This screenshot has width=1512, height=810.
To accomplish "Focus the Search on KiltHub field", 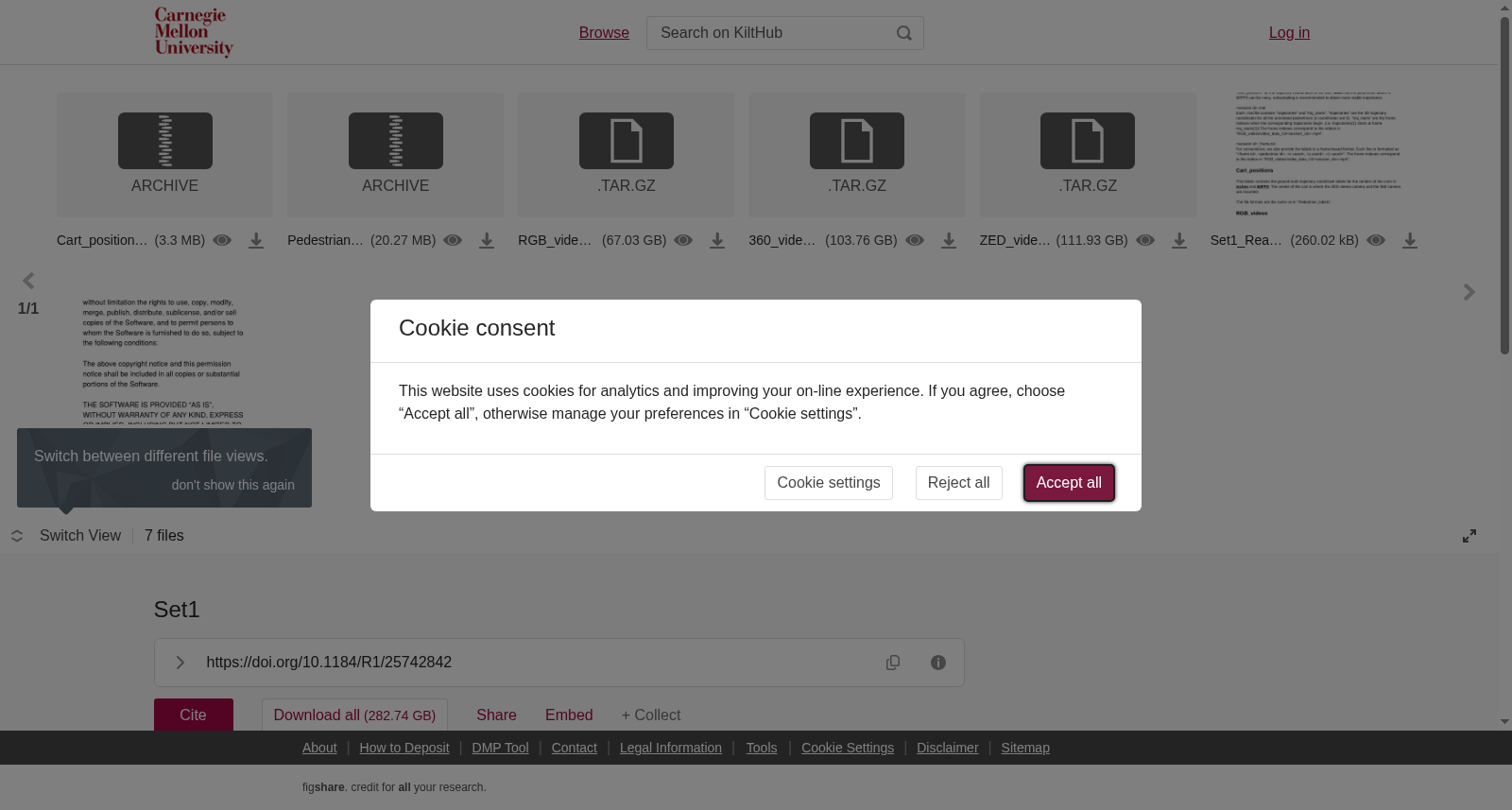I will (x=784, y=33).
